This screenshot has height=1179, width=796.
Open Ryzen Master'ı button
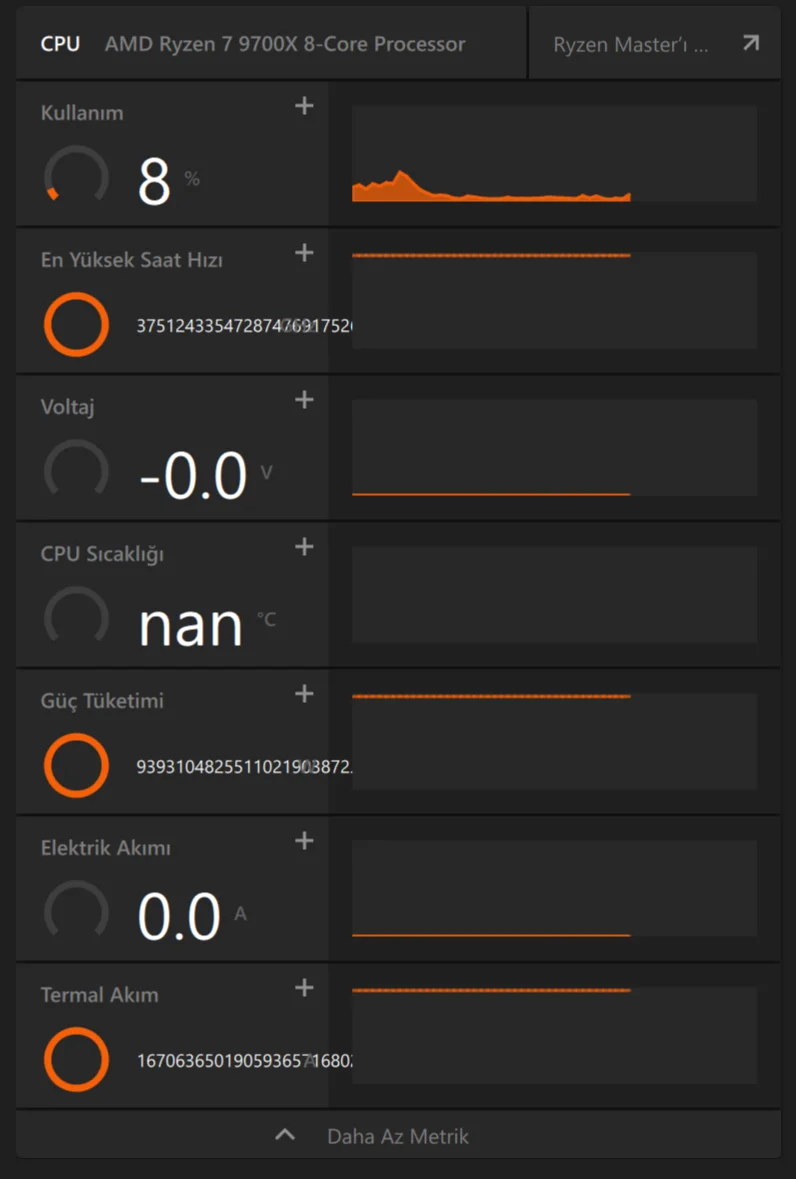pyautogui.click(x=631, y=45)
